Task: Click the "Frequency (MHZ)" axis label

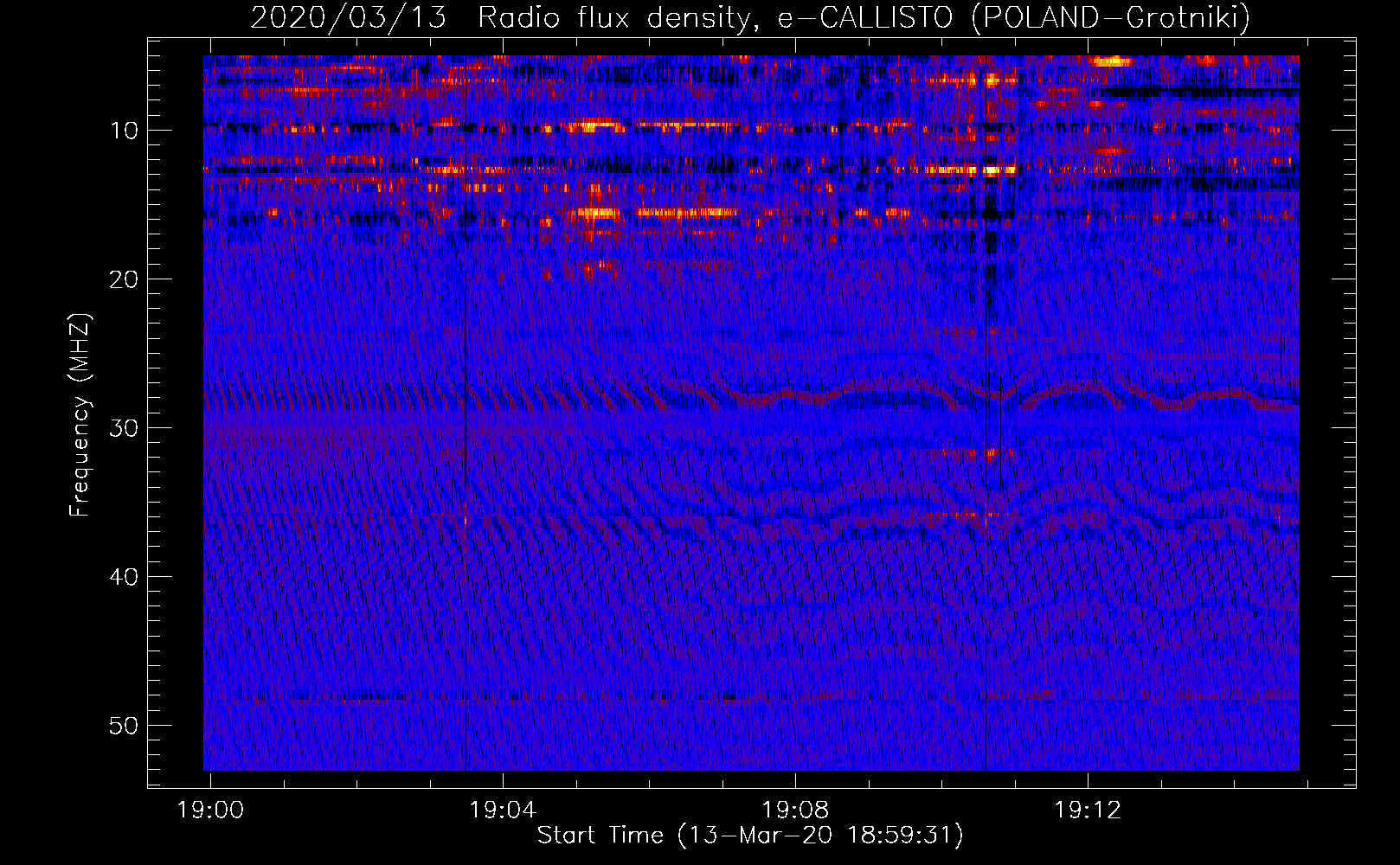Action: [x=80, y=415]
